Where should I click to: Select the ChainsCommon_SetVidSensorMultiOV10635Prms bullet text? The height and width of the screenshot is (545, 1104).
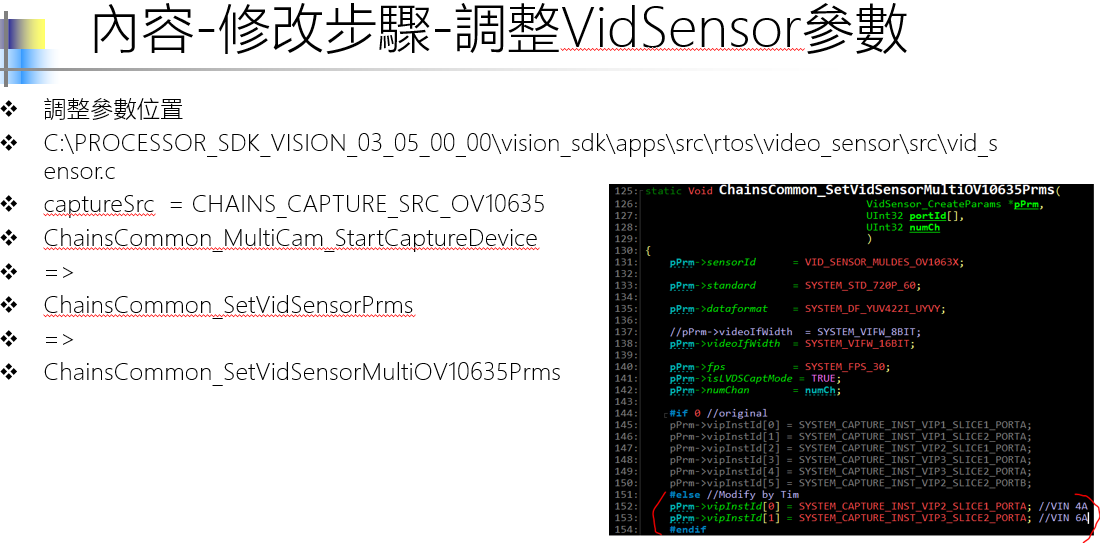coord(302,372)
